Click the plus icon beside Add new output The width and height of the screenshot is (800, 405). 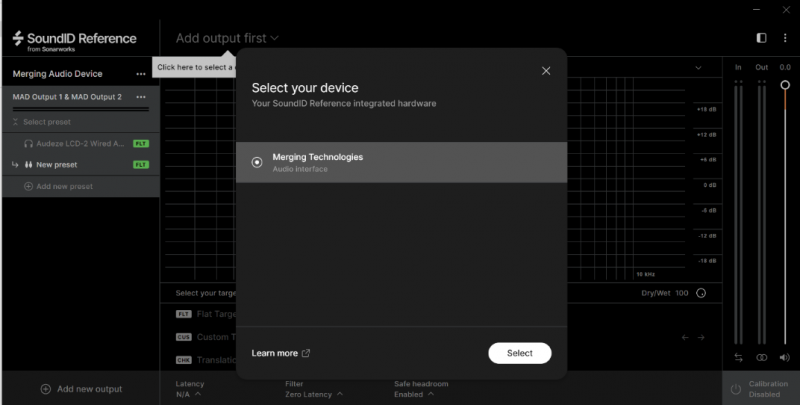pos(45,389)
